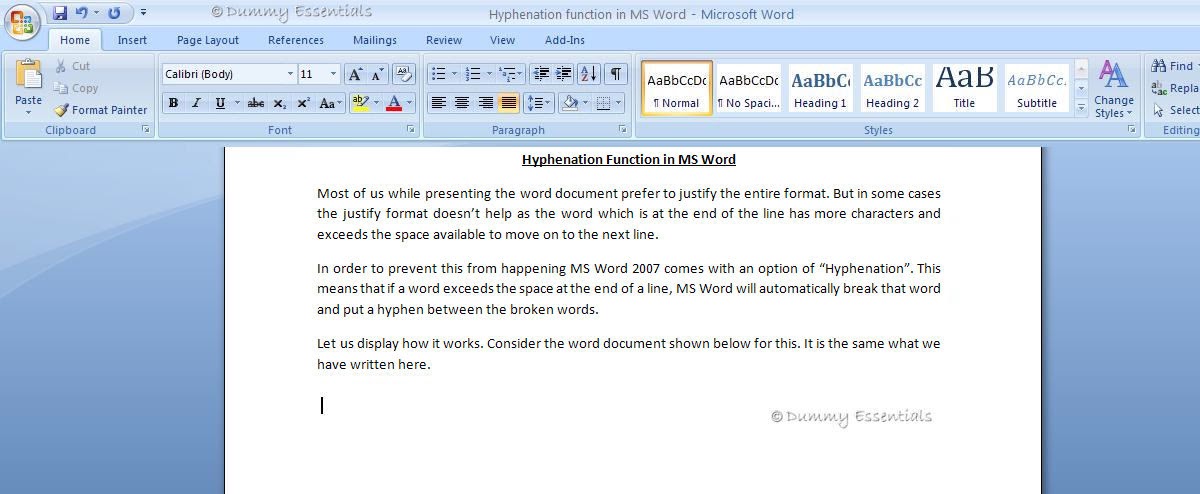
Task: Switch to the Page Layout tab
Action: [x=208, y=40]
